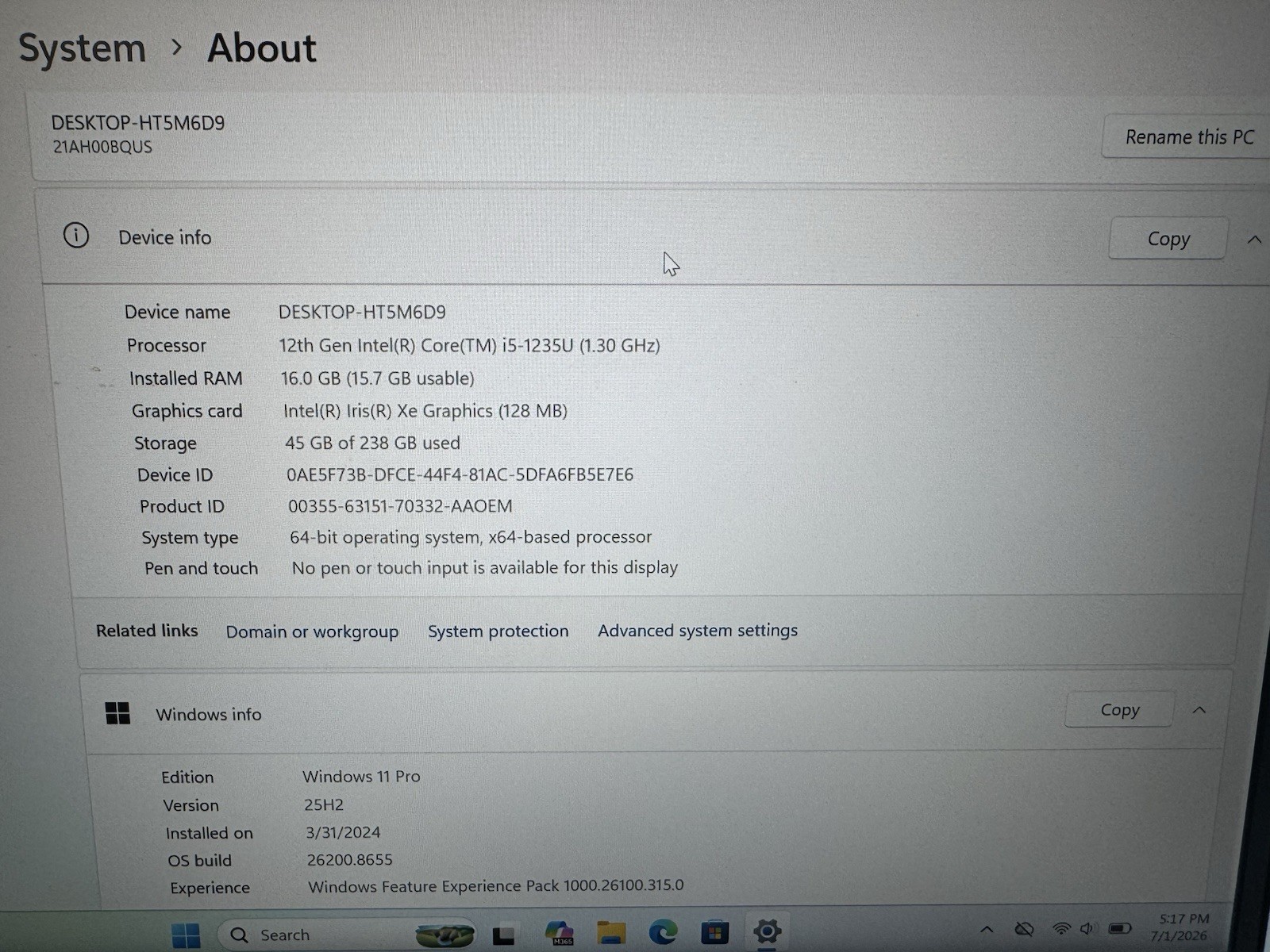The image size is (1270, 952).
Task: Open Microsoft Store from the taskbar
Action: [x=714, y=932]
